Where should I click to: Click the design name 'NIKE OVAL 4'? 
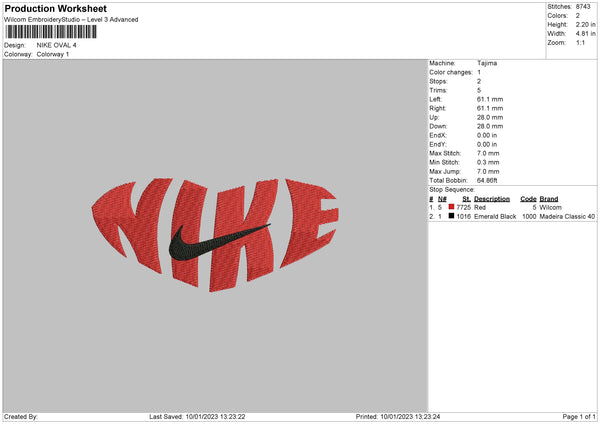pos(56,45)
